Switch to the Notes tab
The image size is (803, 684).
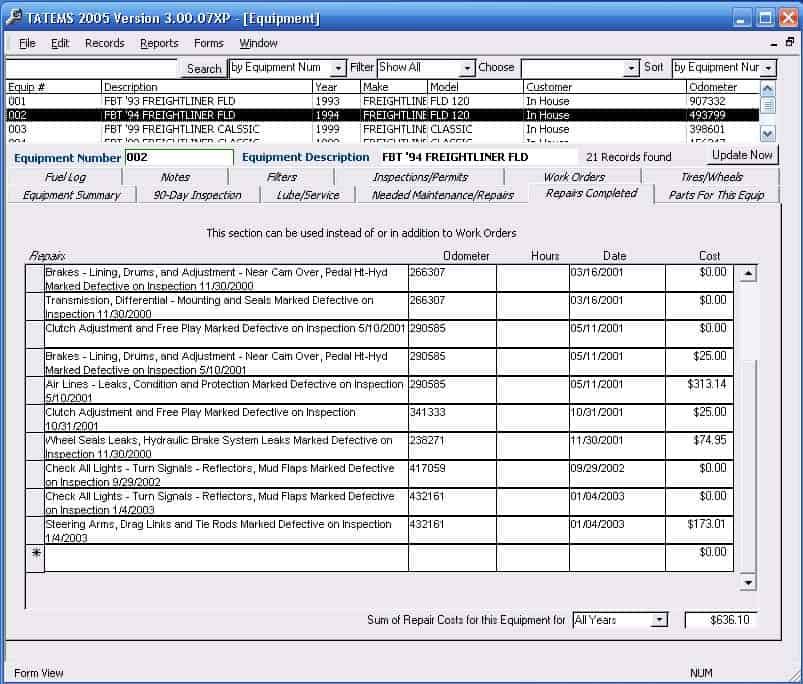click(175, 177)
